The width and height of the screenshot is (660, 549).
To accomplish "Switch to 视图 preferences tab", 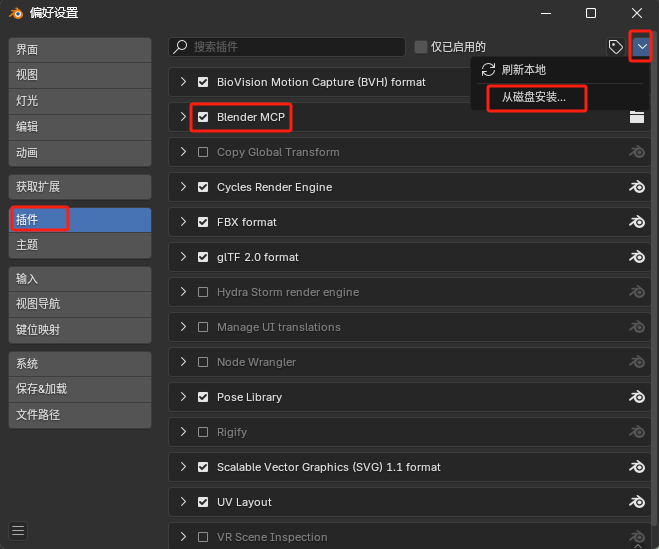I will (x=80, y=75).
